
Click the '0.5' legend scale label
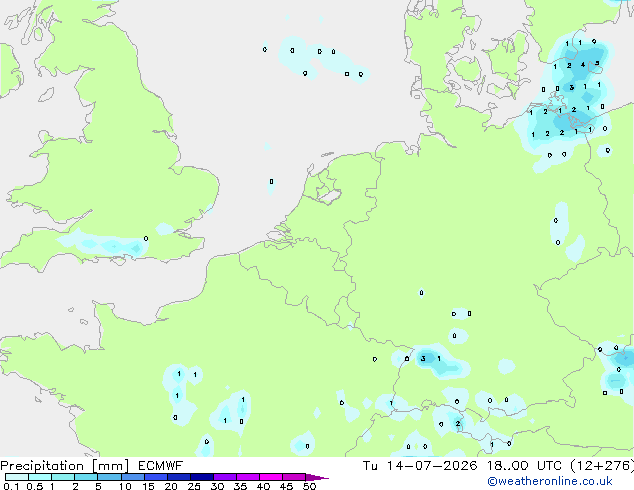(34, 486)
